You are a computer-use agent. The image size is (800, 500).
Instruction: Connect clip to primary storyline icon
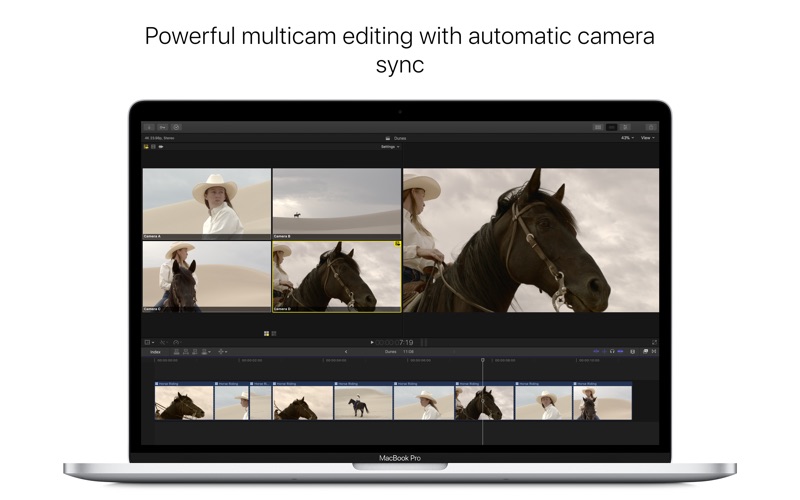point(177,352)
